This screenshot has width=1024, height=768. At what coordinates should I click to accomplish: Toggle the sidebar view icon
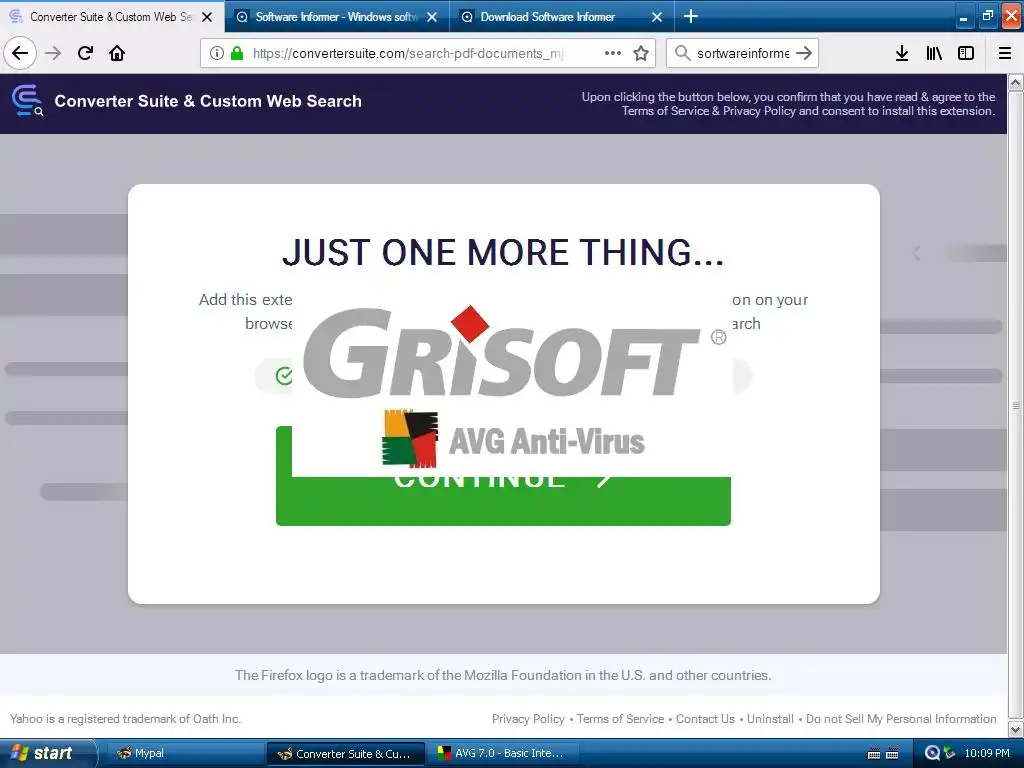click(966, 53)
